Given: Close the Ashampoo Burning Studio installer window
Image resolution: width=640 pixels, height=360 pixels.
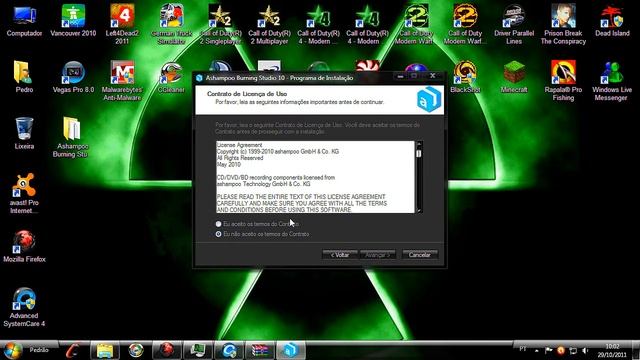Looking at the screenshot, I should pos(433,76).
